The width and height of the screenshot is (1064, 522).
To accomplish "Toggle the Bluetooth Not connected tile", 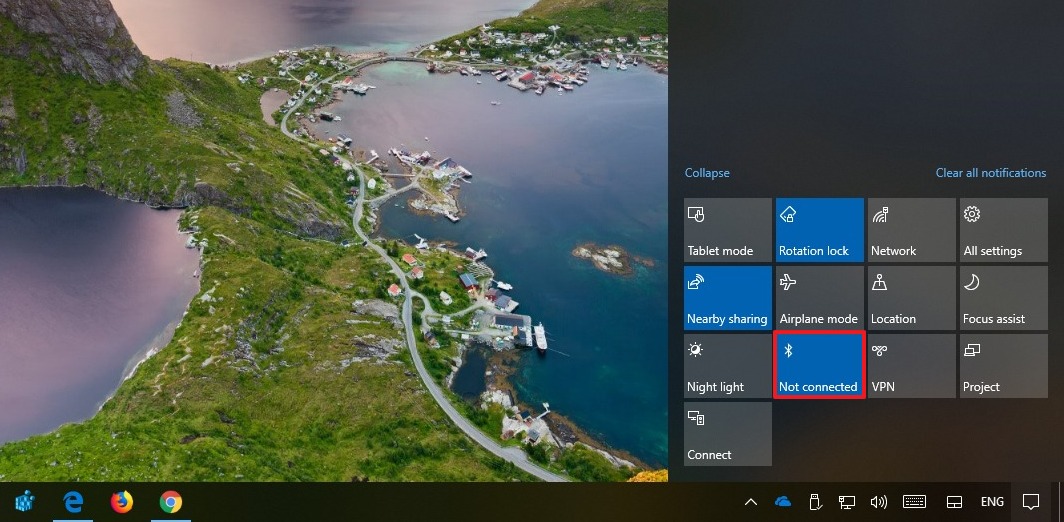I will (x=820, y=366).
